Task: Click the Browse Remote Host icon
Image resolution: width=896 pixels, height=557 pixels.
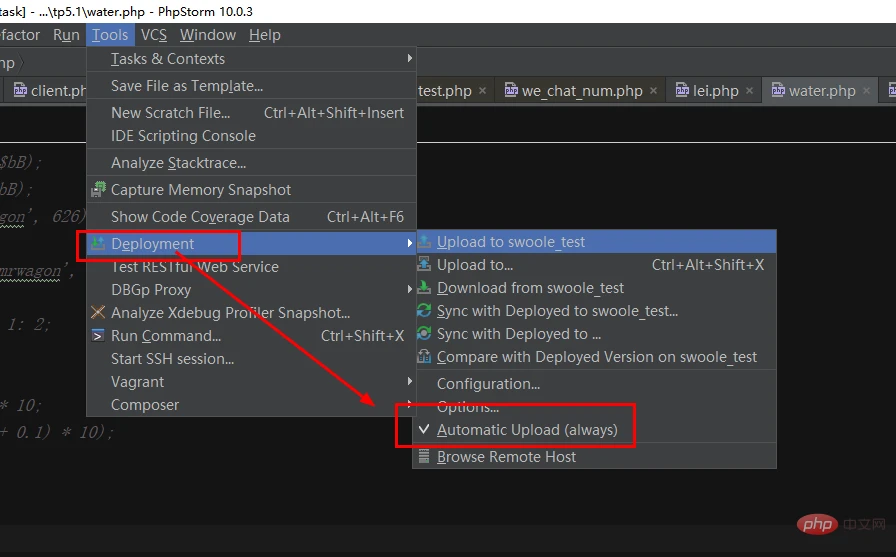Action: (424, 457)
